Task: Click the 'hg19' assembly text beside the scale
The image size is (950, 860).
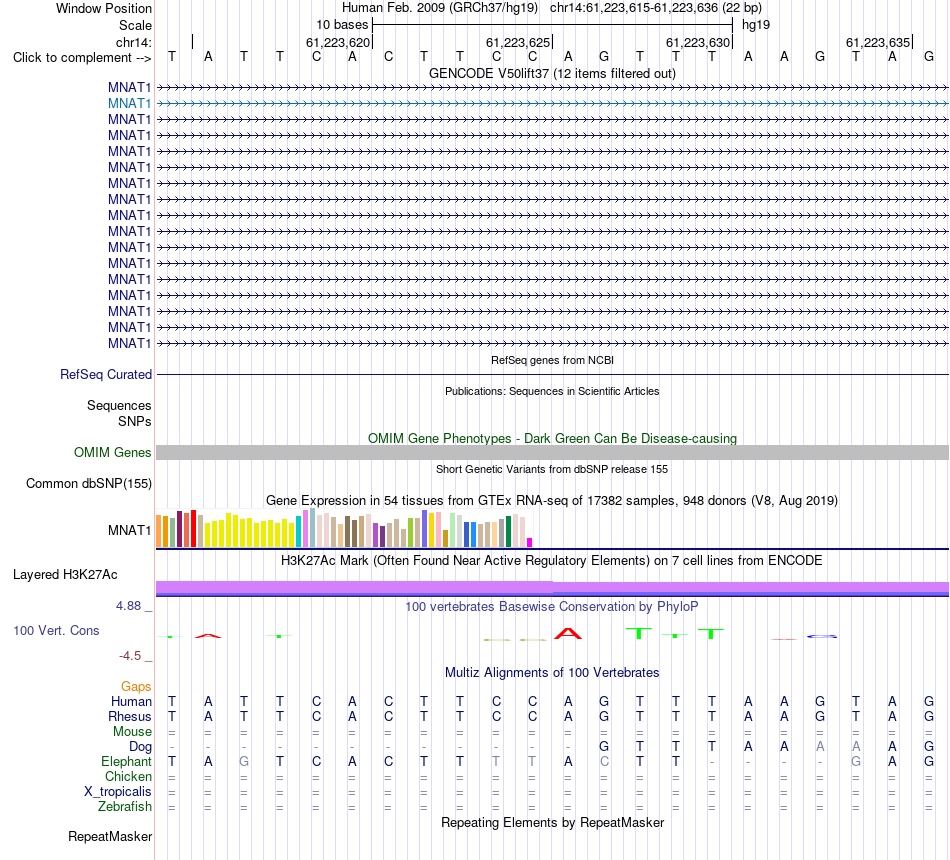Action: [756, 25]
